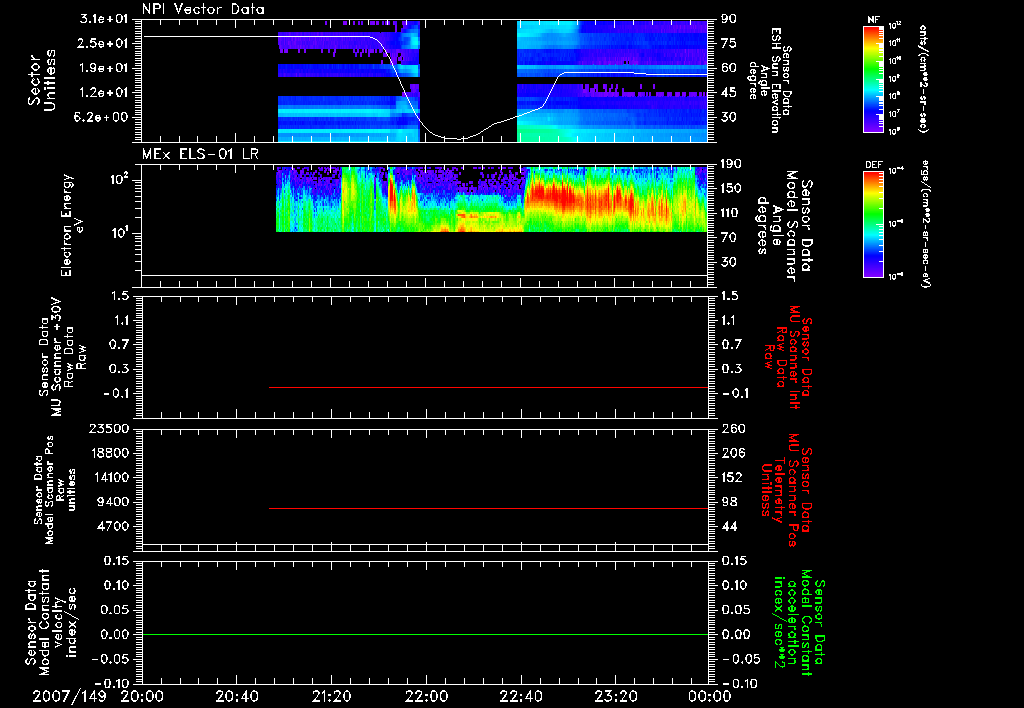Click the 18800 scanner position tick
Viewport: 1024px width, 708px height.
(x=108, y=453)
